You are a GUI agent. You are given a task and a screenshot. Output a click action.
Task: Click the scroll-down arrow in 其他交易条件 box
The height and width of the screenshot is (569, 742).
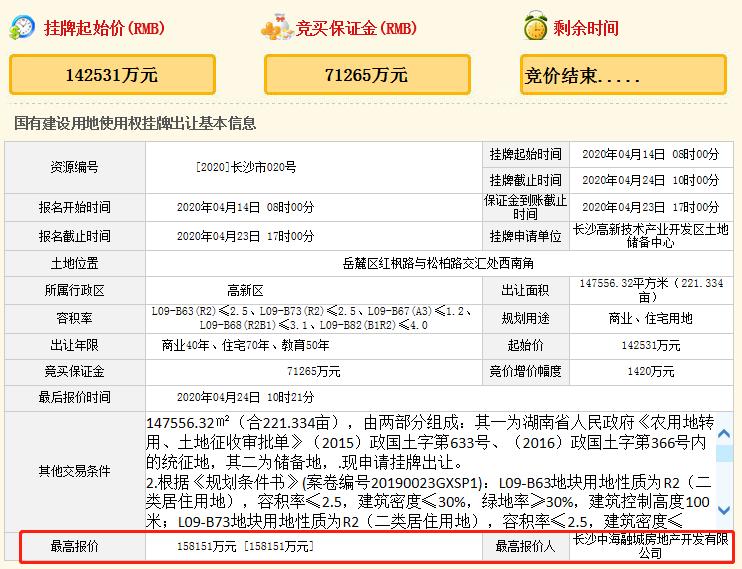[724, 510]
